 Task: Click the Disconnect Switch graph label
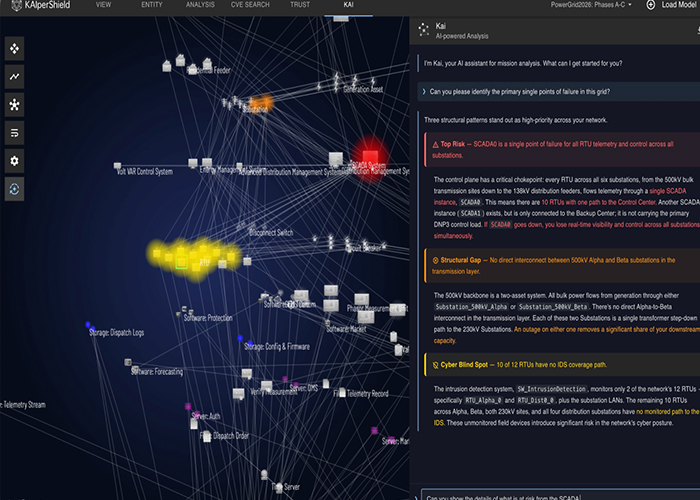point(271,233)
